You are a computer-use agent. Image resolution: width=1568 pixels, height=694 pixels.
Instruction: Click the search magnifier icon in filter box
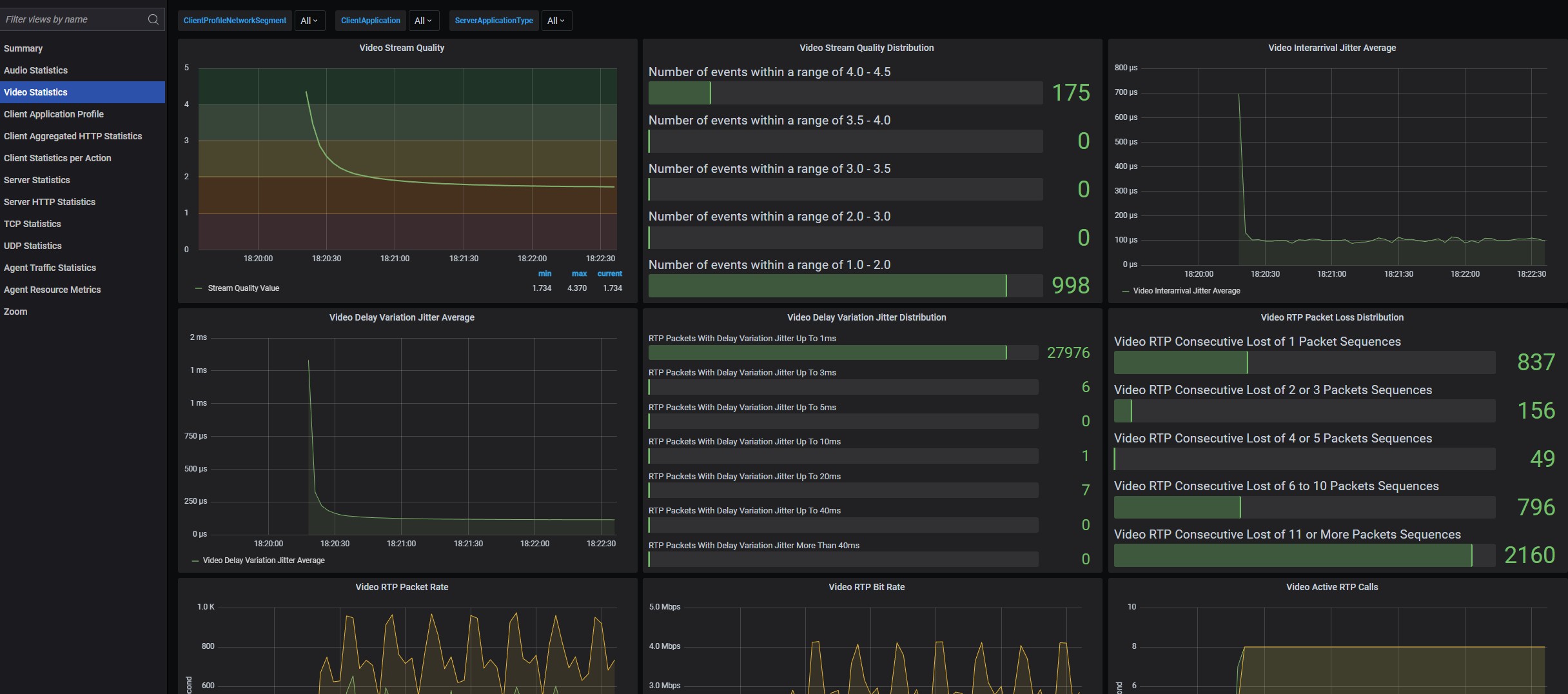[x=153, y=19]
